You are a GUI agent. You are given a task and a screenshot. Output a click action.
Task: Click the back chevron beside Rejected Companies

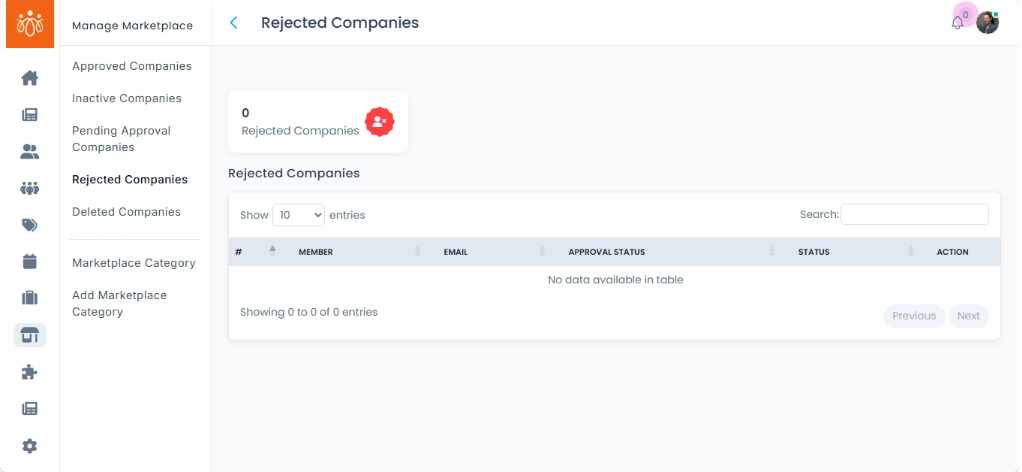point(234,23)
